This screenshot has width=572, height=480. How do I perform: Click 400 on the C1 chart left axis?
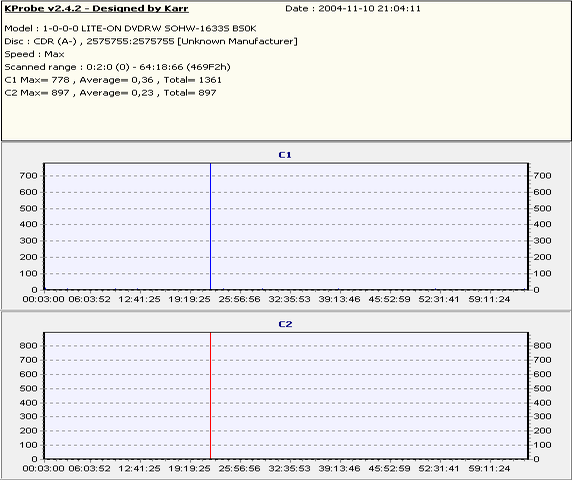coord(28,224)
